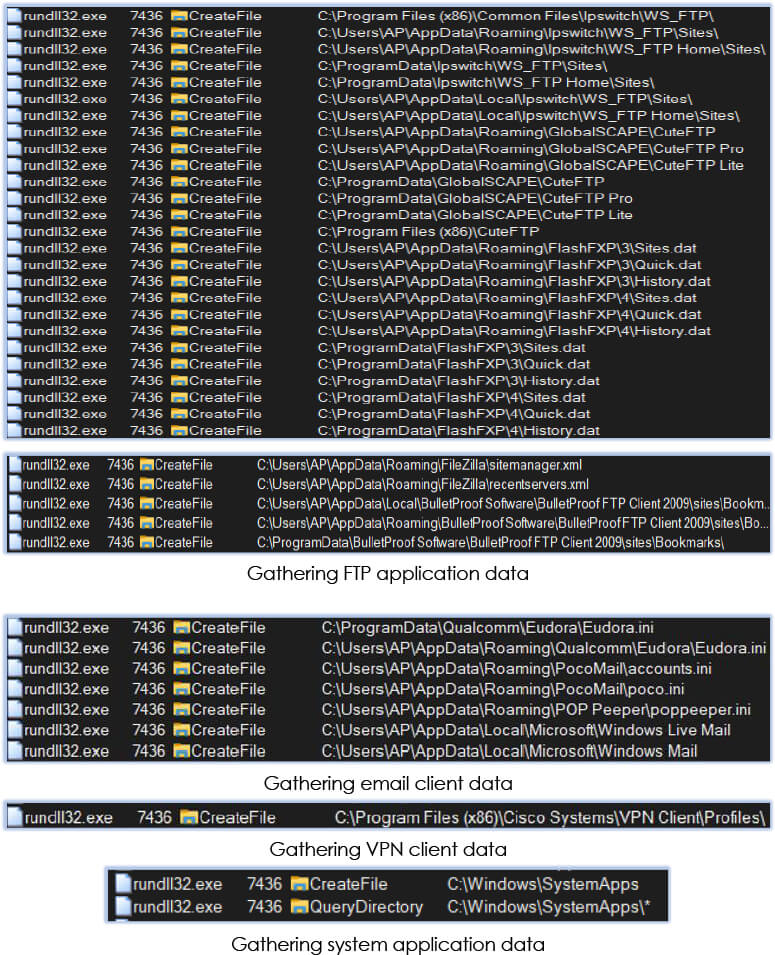775x955 pixels.
Task: Select the path C:\ProgramData\GlobalSCAPE\CuteFTP
Action: tap(461, 182)
